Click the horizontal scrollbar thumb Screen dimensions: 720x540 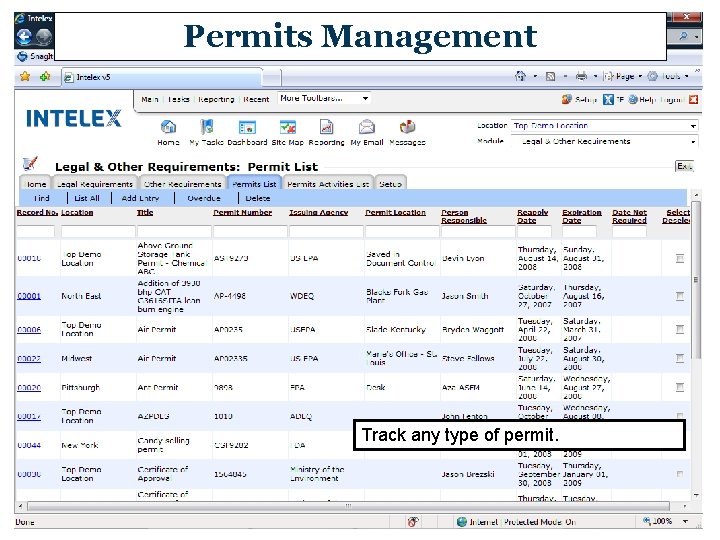[348, 506]
